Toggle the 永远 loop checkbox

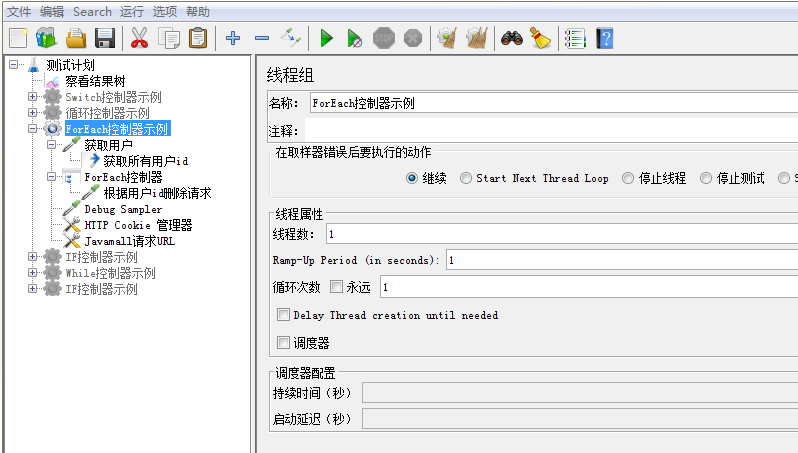[x=336, y=287]
